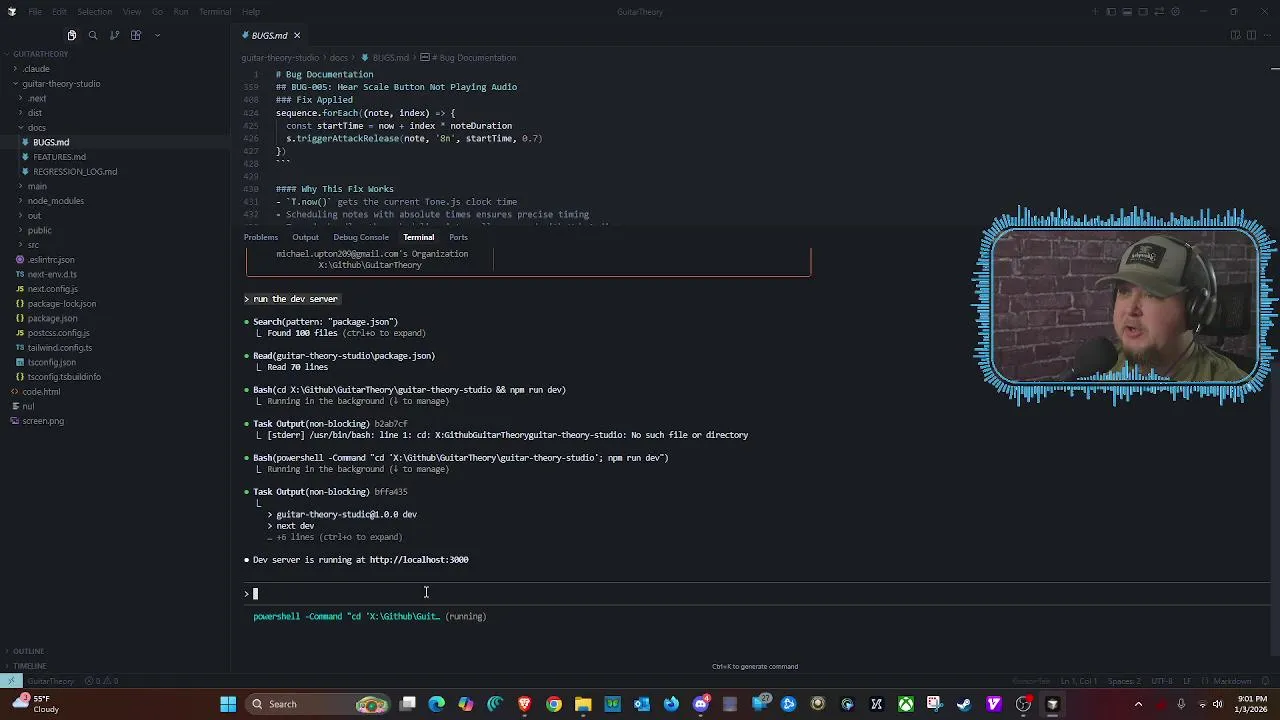Switch to the Ports panel tab
1280x720 pixels.
click(458, 238)
